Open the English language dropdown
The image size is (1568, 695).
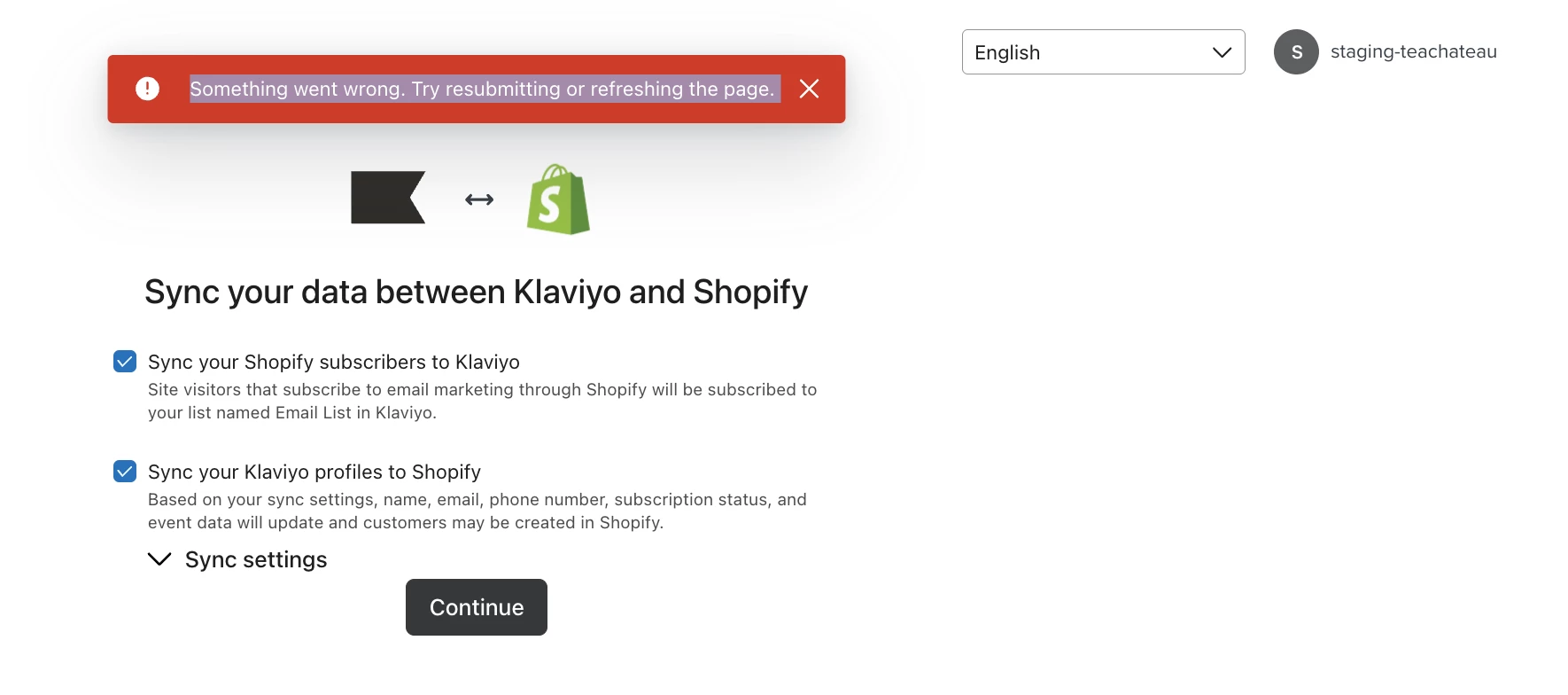(x=1103, y=52)
